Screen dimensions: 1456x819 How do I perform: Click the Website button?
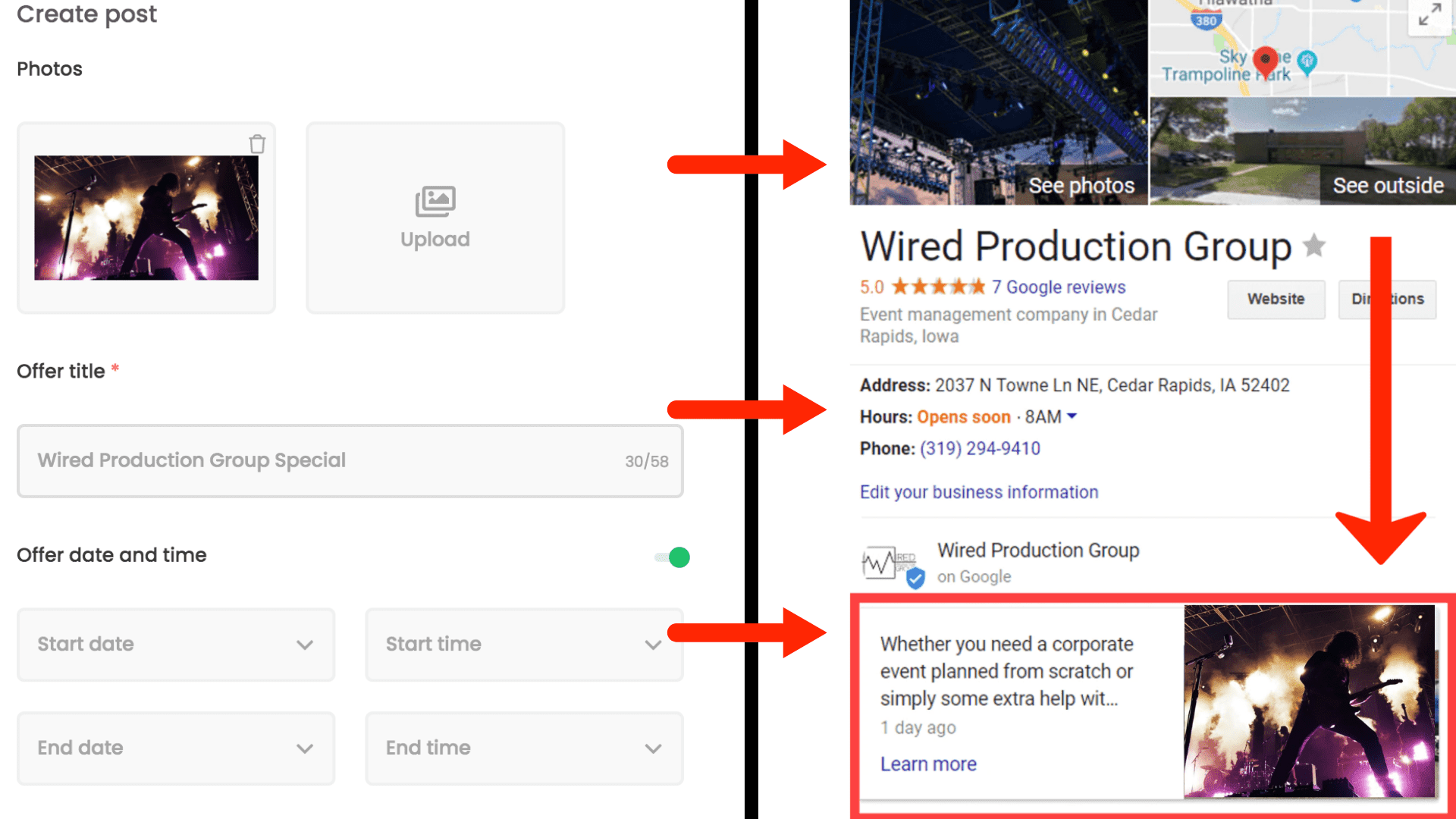pos(1276,300)
